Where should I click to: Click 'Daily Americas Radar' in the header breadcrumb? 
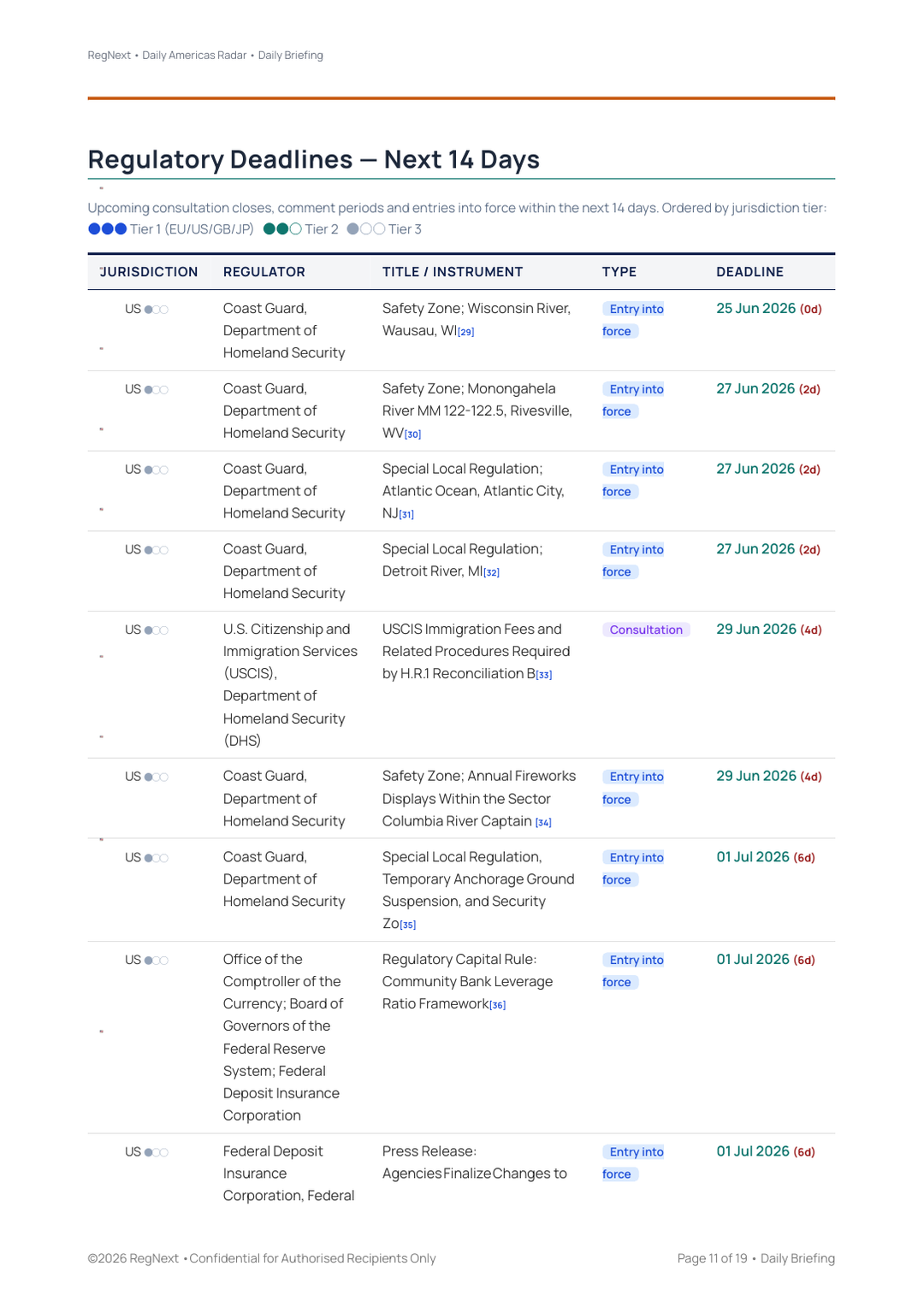(194, 56)
